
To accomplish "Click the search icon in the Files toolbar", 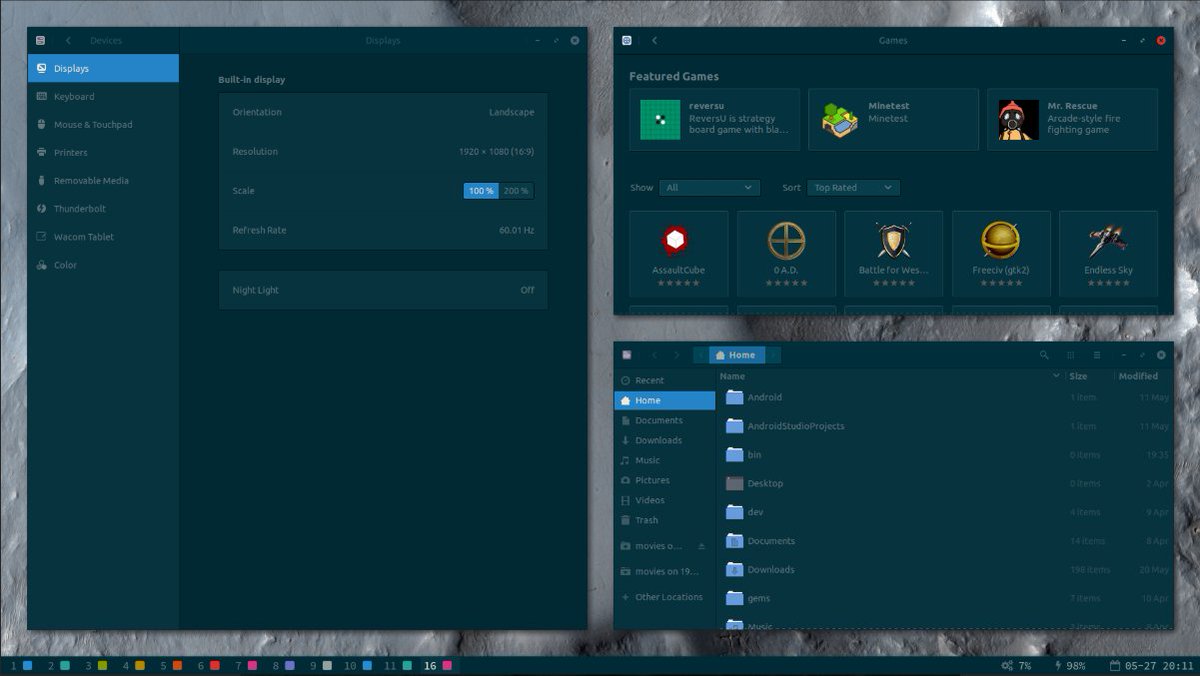I will click(x=1044, y=355).
